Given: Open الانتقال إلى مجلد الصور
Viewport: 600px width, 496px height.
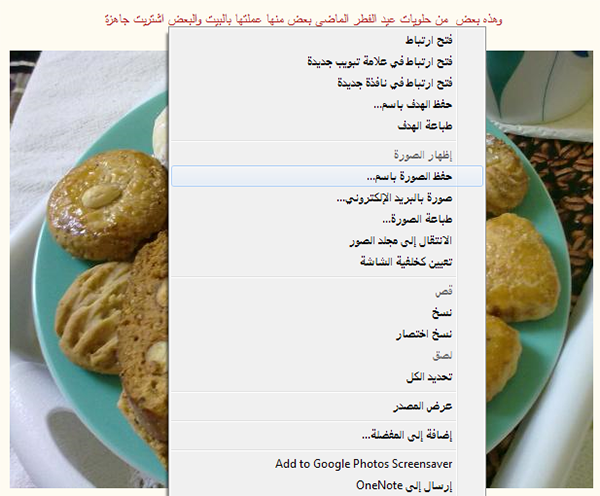Looking at the screenshot, I should [327, 241].
